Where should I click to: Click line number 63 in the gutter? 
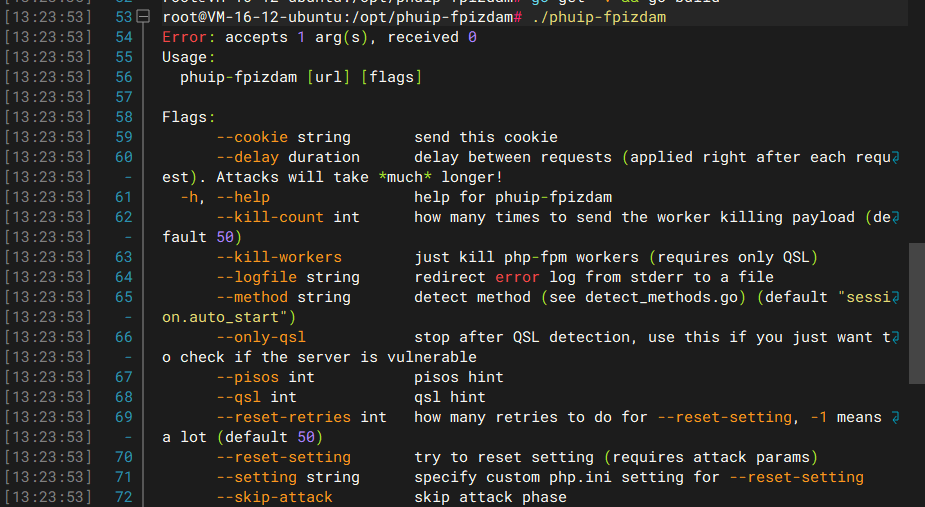point(124,257)
